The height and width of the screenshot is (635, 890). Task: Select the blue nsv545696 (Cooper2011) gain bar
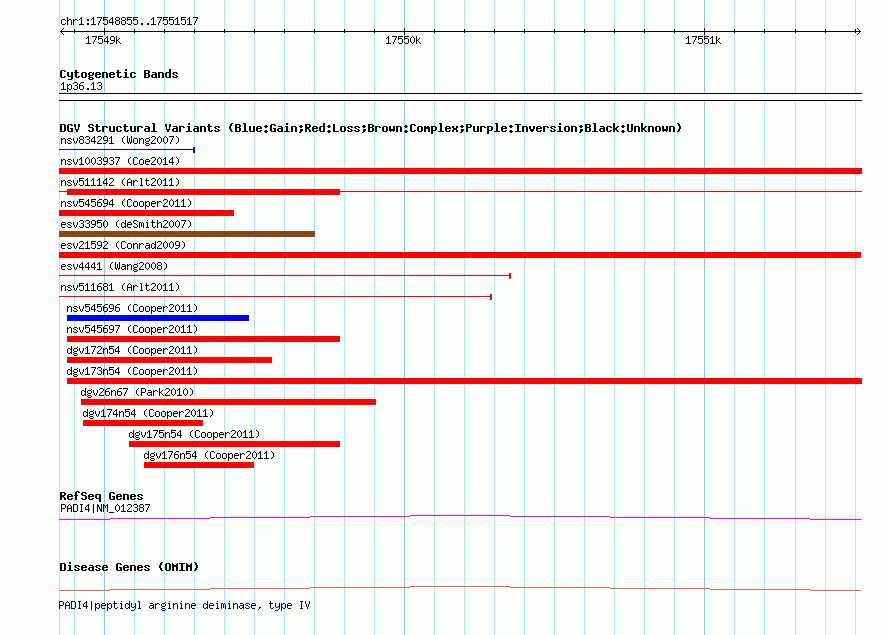(158, 318)
